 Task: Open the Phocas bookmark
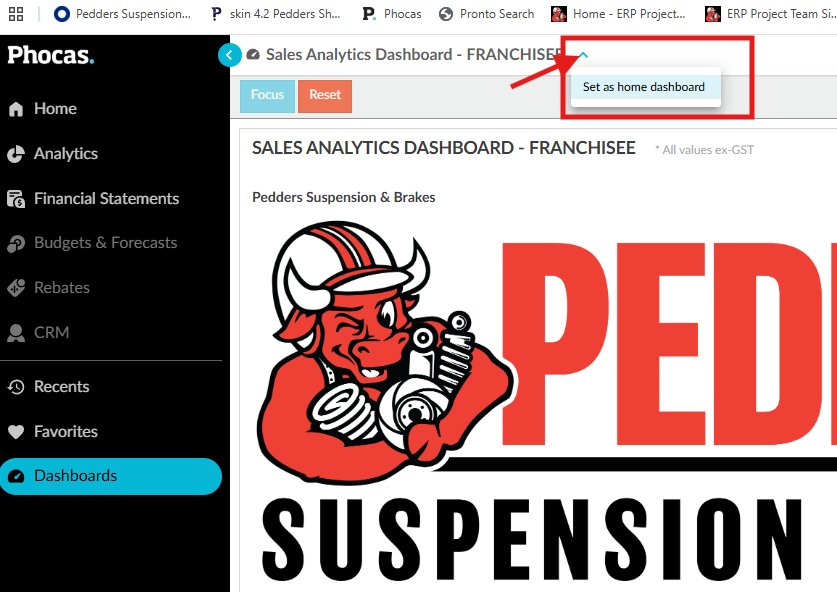click(x=392, y=14)
